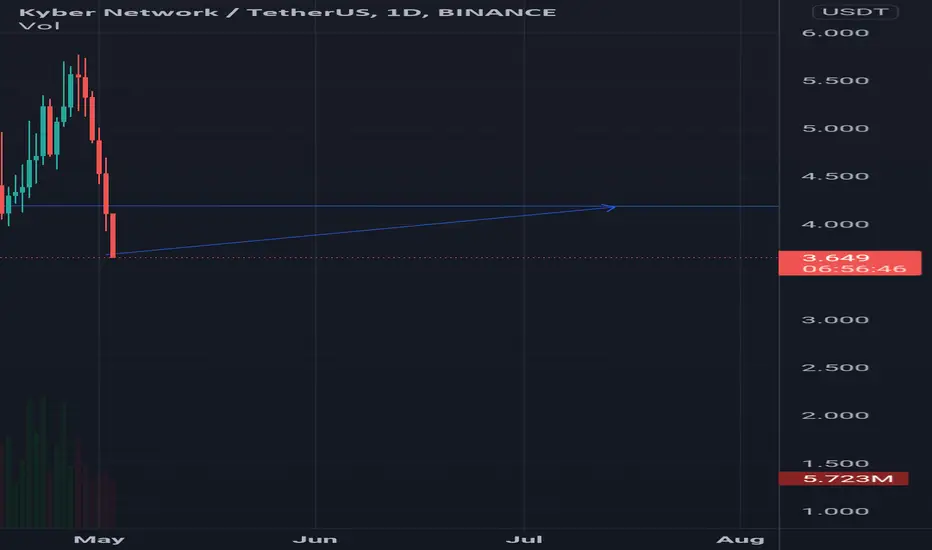Click the 5.000 price axis label

tap(835, 128)
